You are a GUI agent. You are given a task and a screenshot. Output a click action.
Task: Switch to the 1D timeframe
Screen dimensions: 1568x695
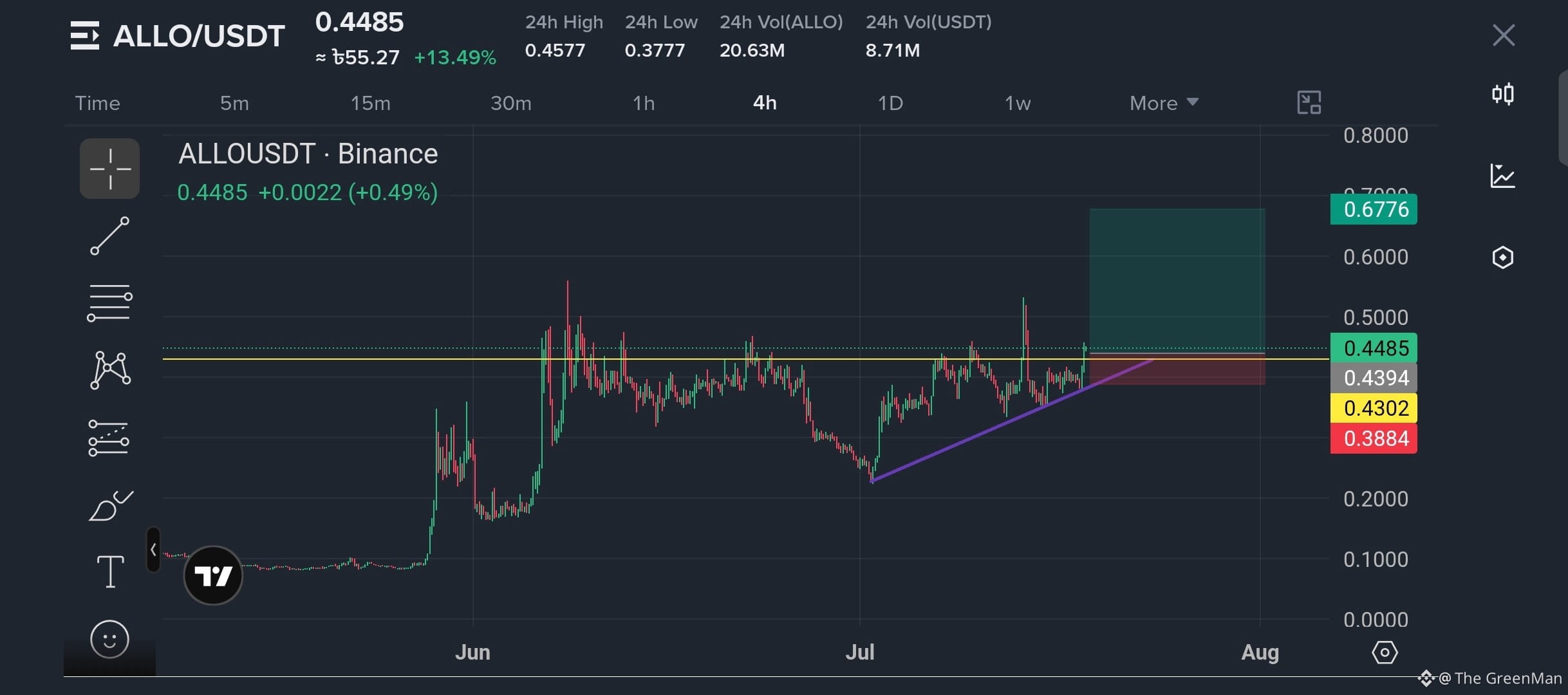tap(891, 103)
